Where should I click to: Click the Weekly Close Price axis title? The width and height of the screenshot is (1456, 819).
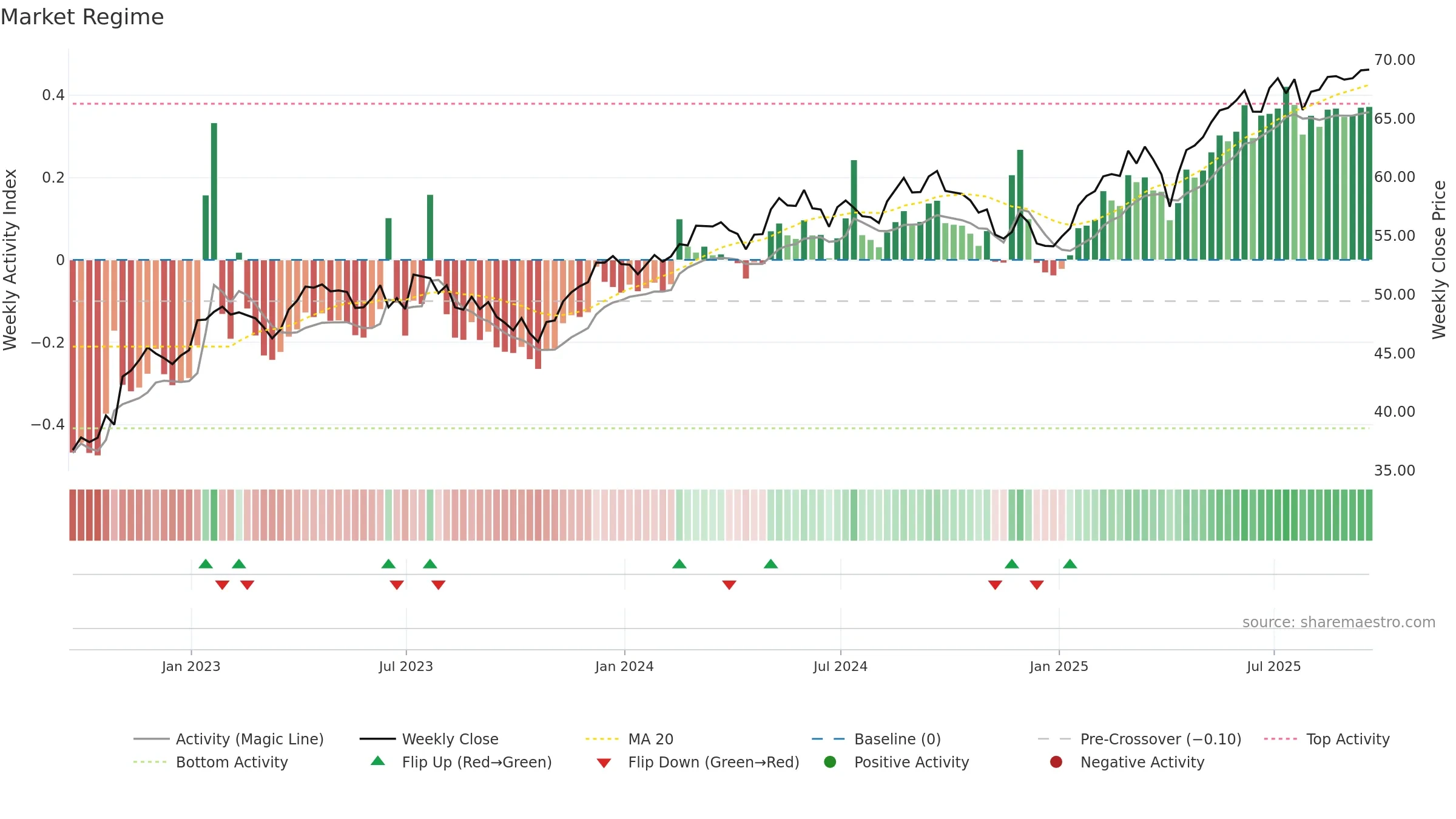(x=1440, y=260)
